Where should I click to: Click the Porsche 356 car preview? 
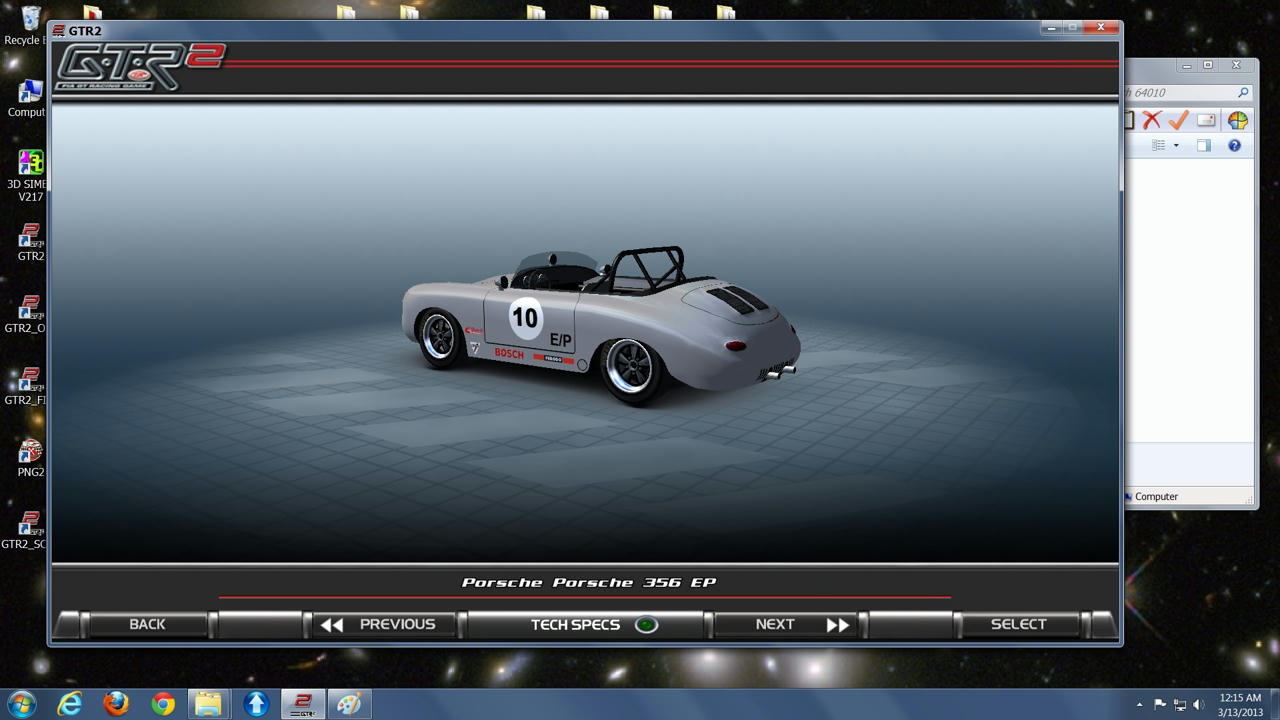tap(600, 325)
